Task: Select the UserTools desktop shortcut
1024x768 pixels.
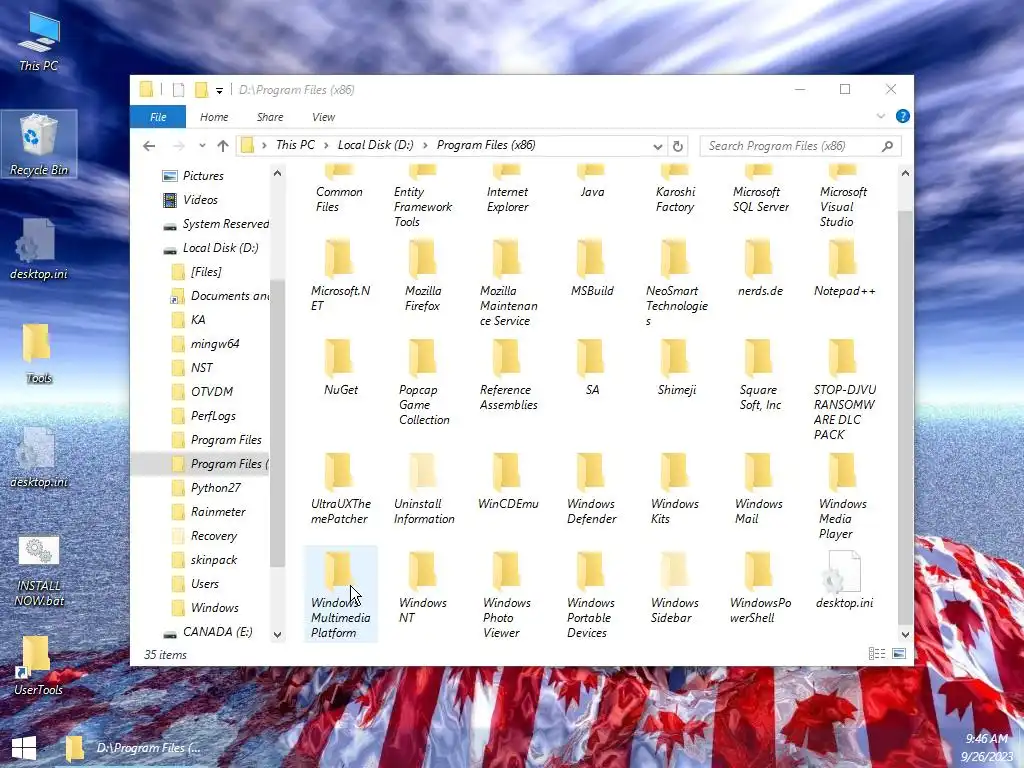Action: tap(39, 665)
